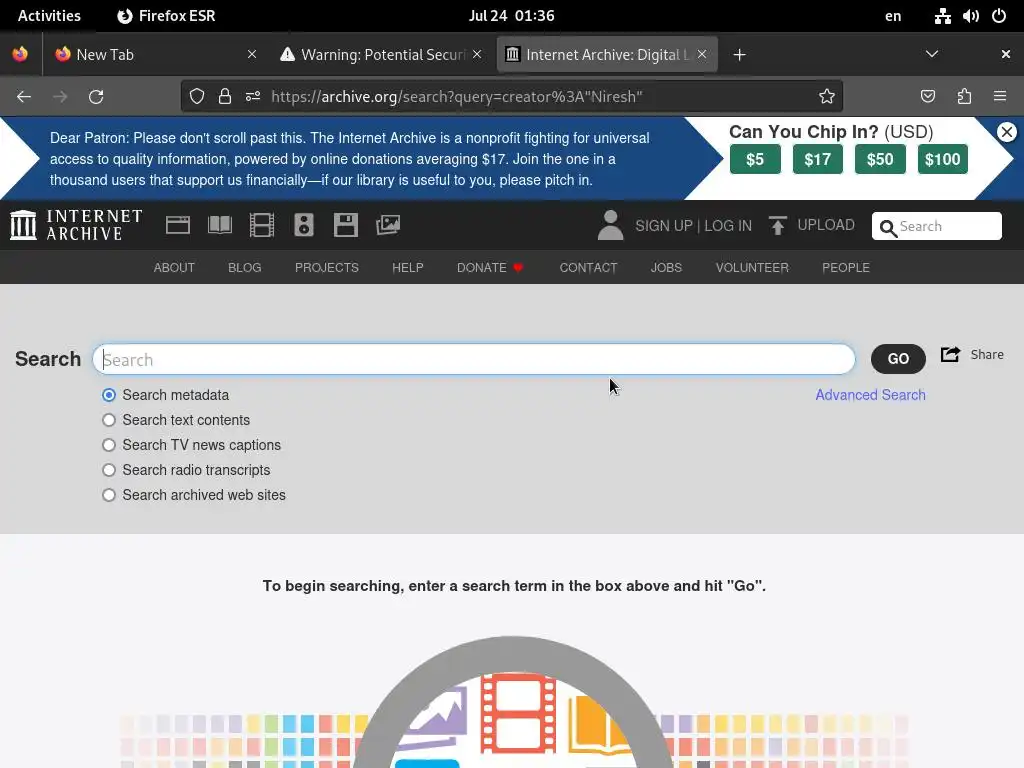The width and height of the screenshot is (1024, 768).
Task: Open Firefox View pinned icon
Action: [20, 54]
